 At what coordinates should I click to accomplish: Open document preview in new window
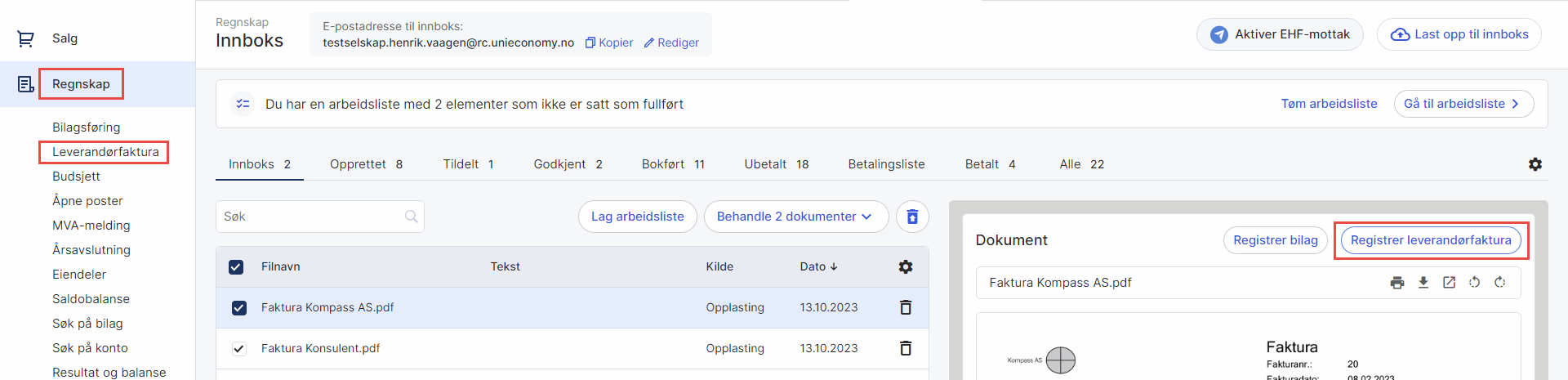(x=1449, y=283)
